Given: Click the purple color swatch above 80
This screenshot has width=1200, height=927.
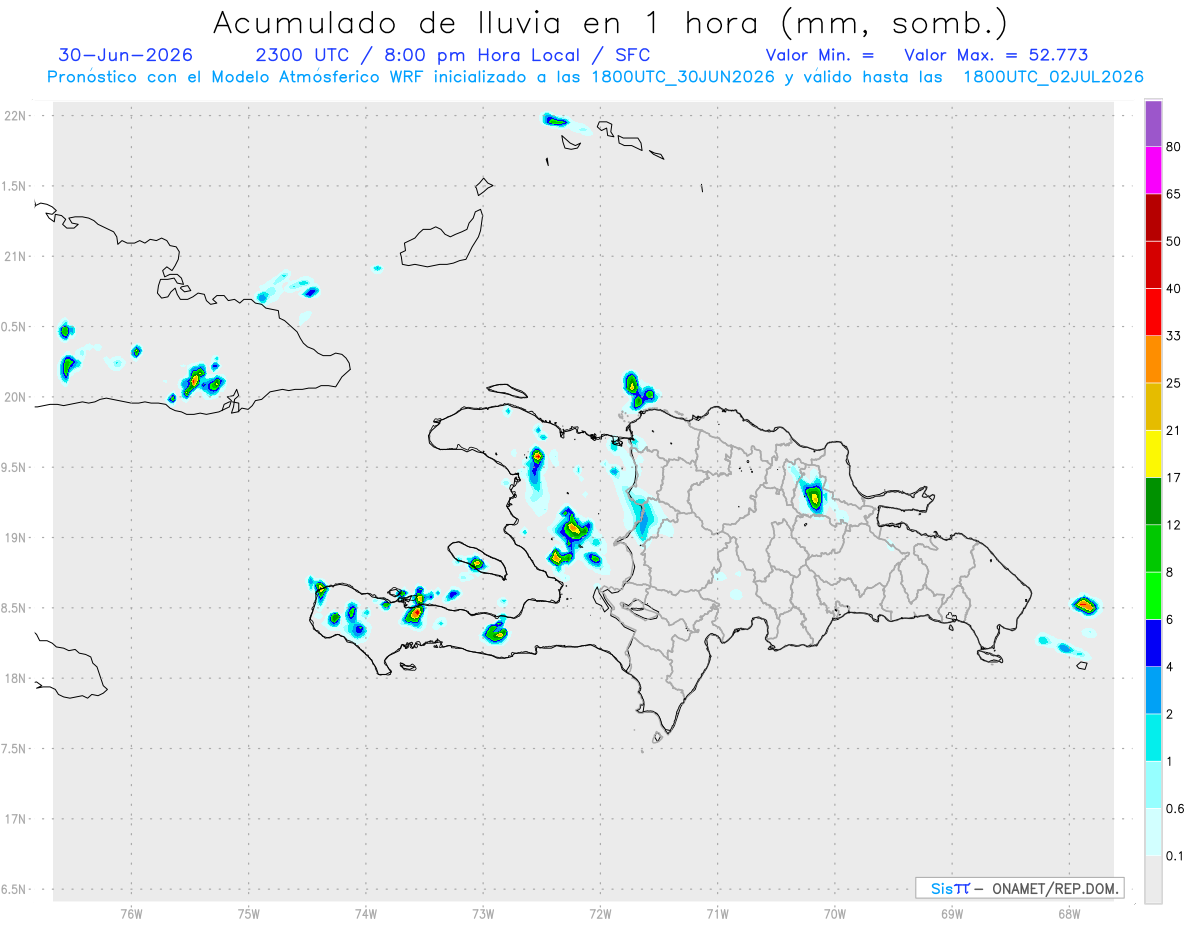Looking at the screenshot, I should [1153, 124].
